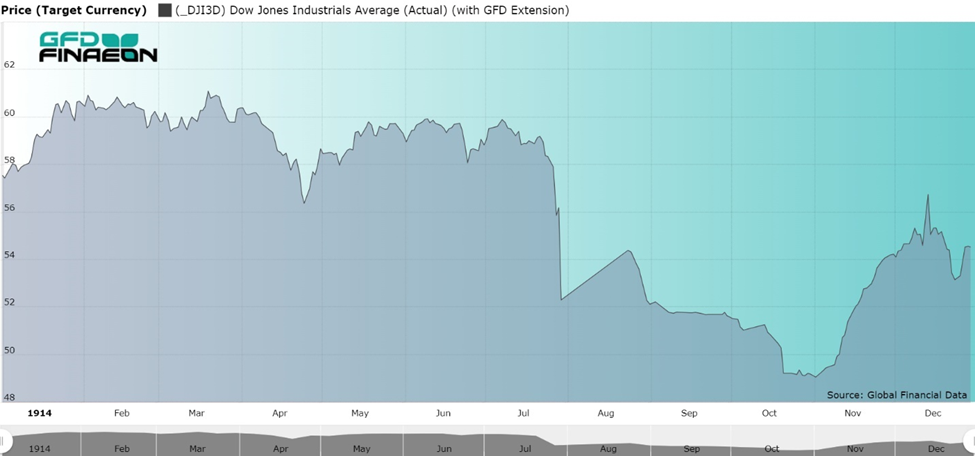Click Feb in the bottom range navigator
This screenshot has width=975, height=456.
click(x=122, y=449)
